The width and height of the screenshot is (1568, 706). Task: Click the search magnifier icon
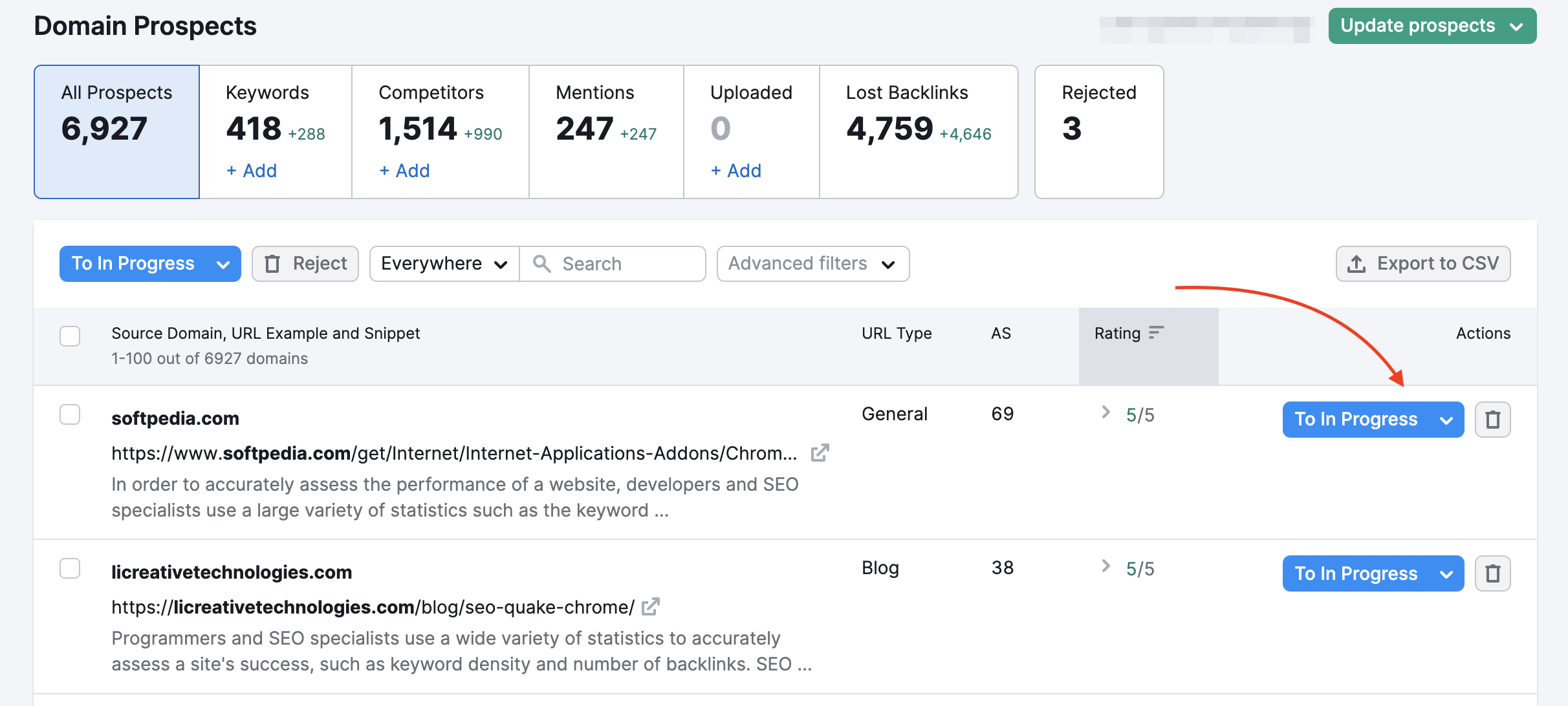[x=542, y=263]
